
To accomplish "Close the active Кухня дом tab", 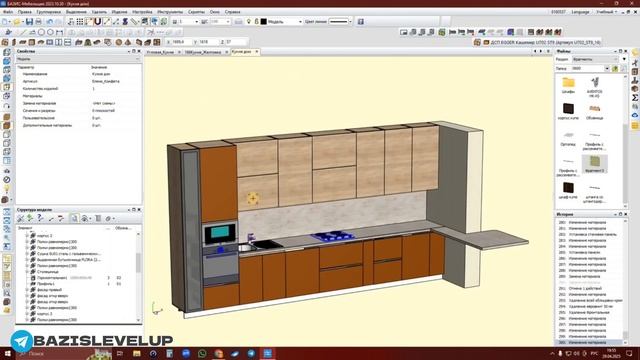I will click(x=257, y=52).
